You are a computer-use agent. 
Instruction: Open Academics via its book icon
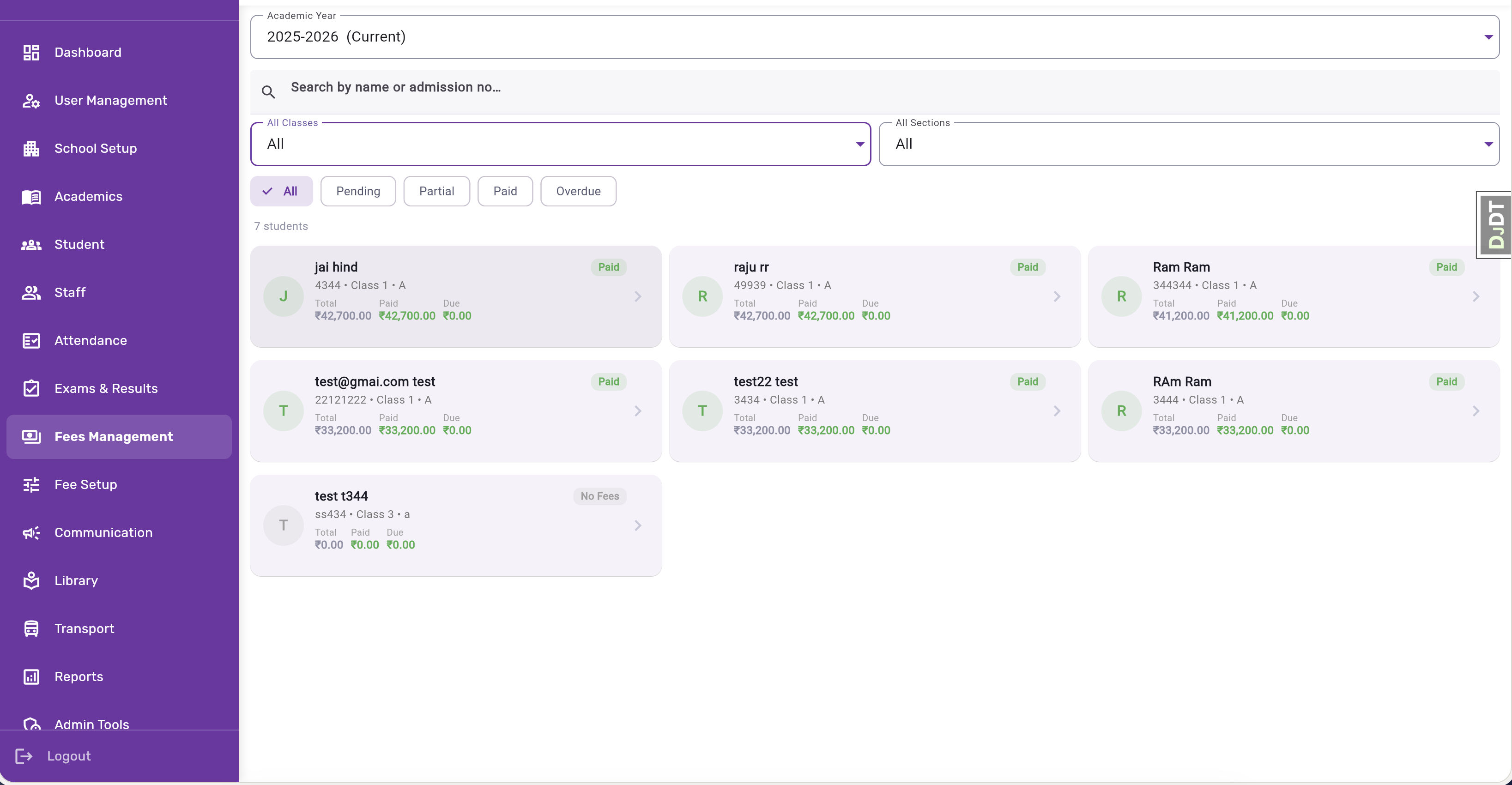pyautogui.click(x=31, y=196)
